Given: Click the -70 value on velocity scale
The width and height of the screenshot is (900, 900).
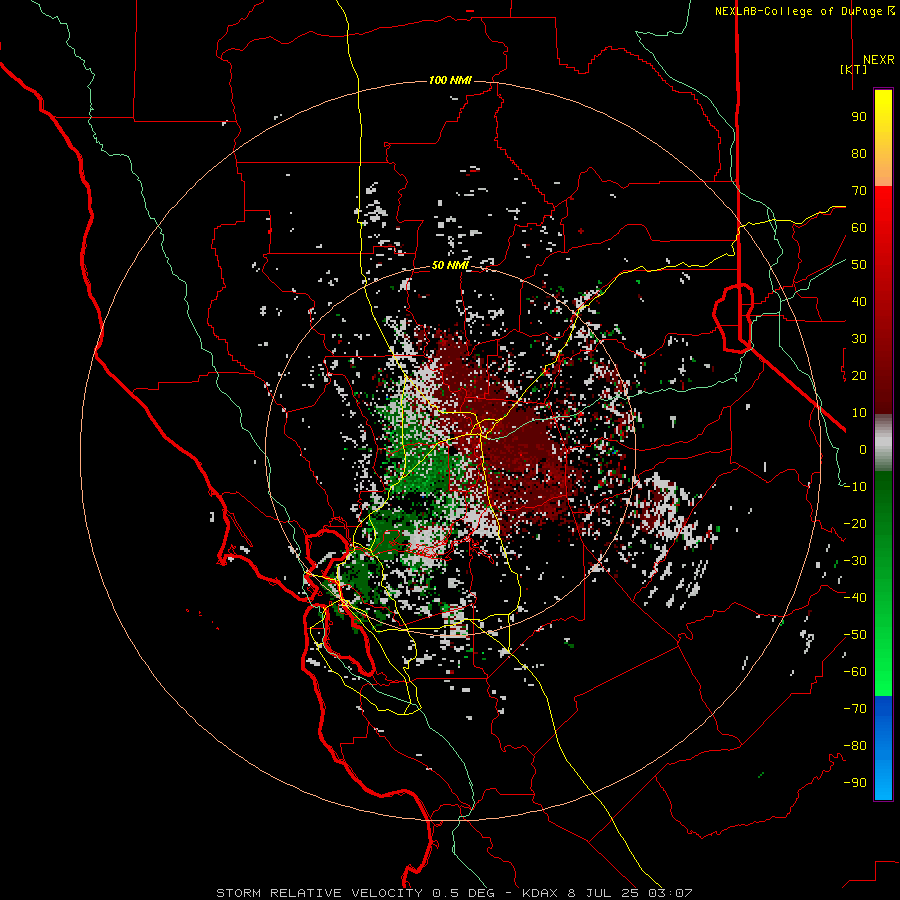Looking at the screenshot, I should click(855, 709).
